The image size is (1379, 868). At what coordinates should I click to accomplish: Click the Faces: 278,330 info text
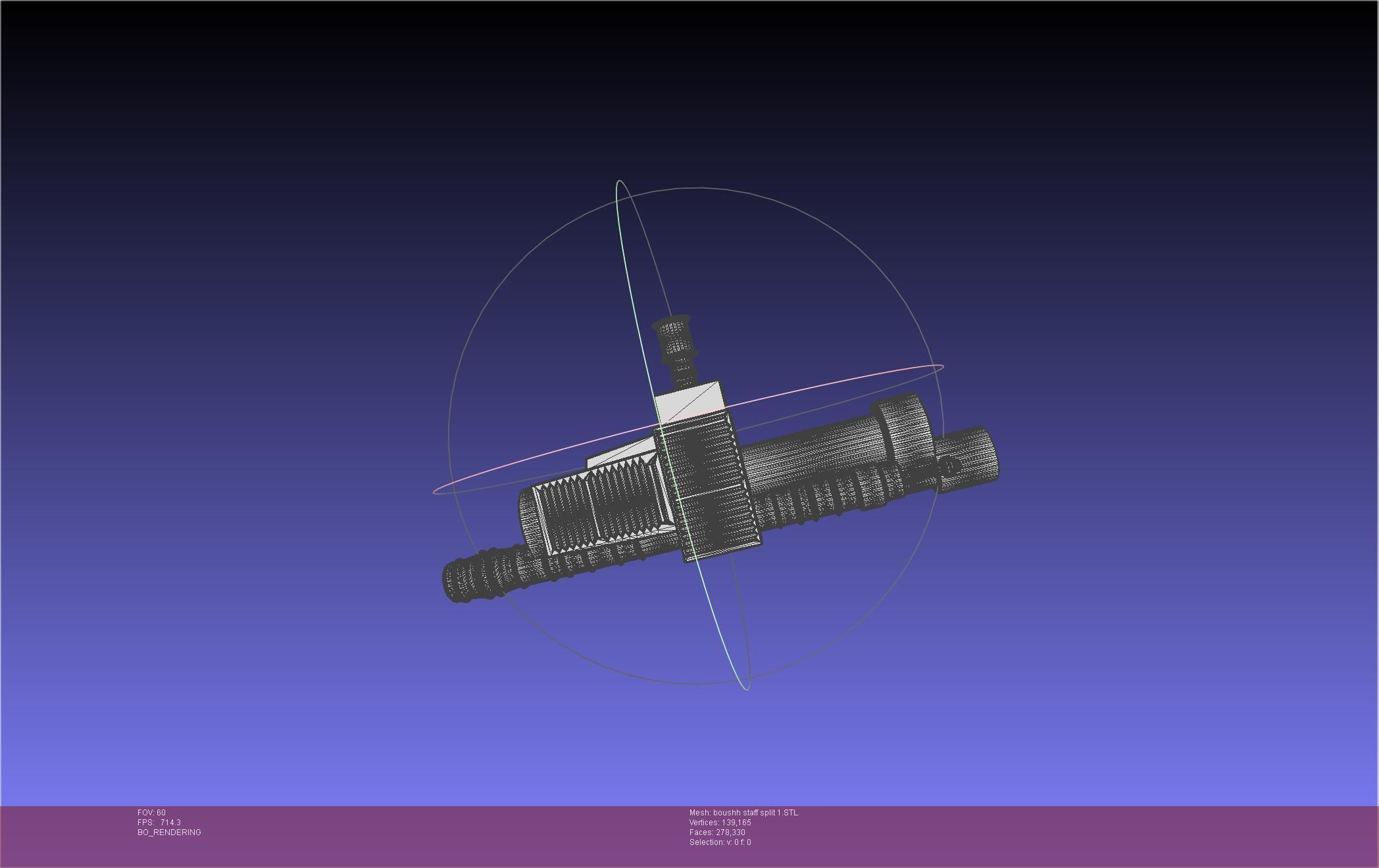pos(717,832)
